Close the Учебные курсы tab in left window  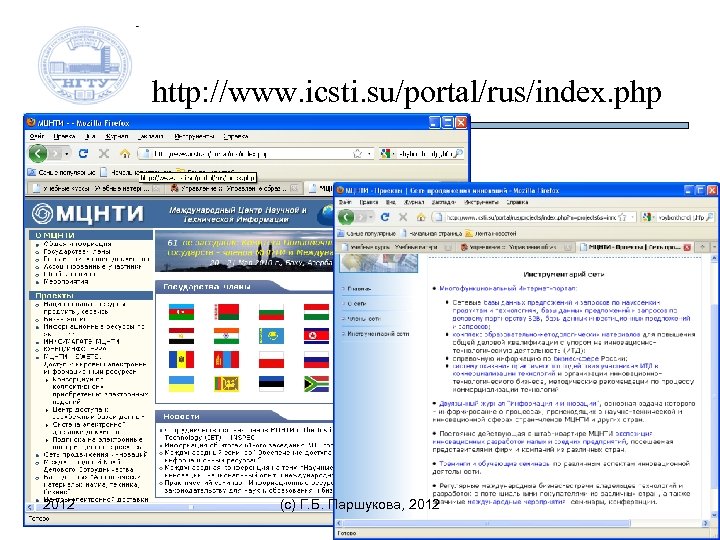tap(156, 188)
